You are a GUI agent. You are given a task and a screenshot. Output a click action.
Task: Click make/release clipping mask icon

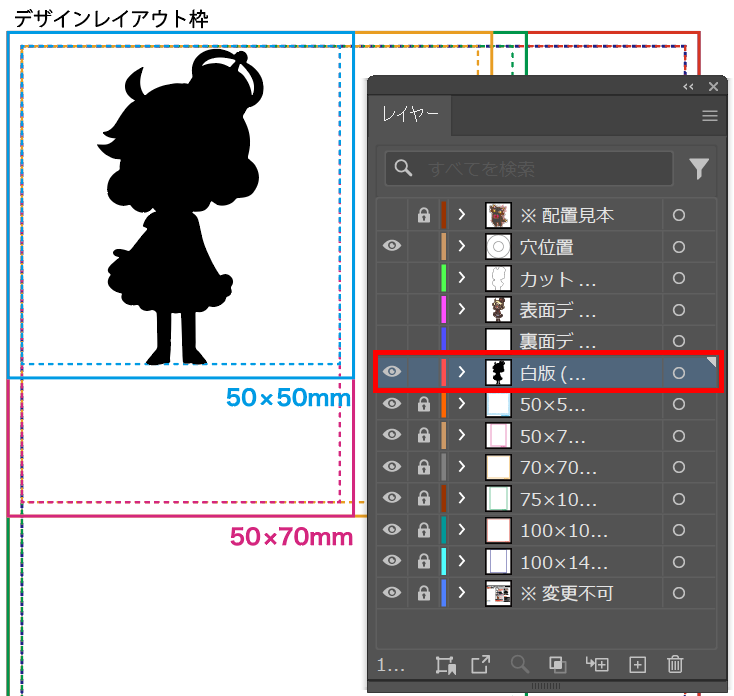click(x=557, y=664)
